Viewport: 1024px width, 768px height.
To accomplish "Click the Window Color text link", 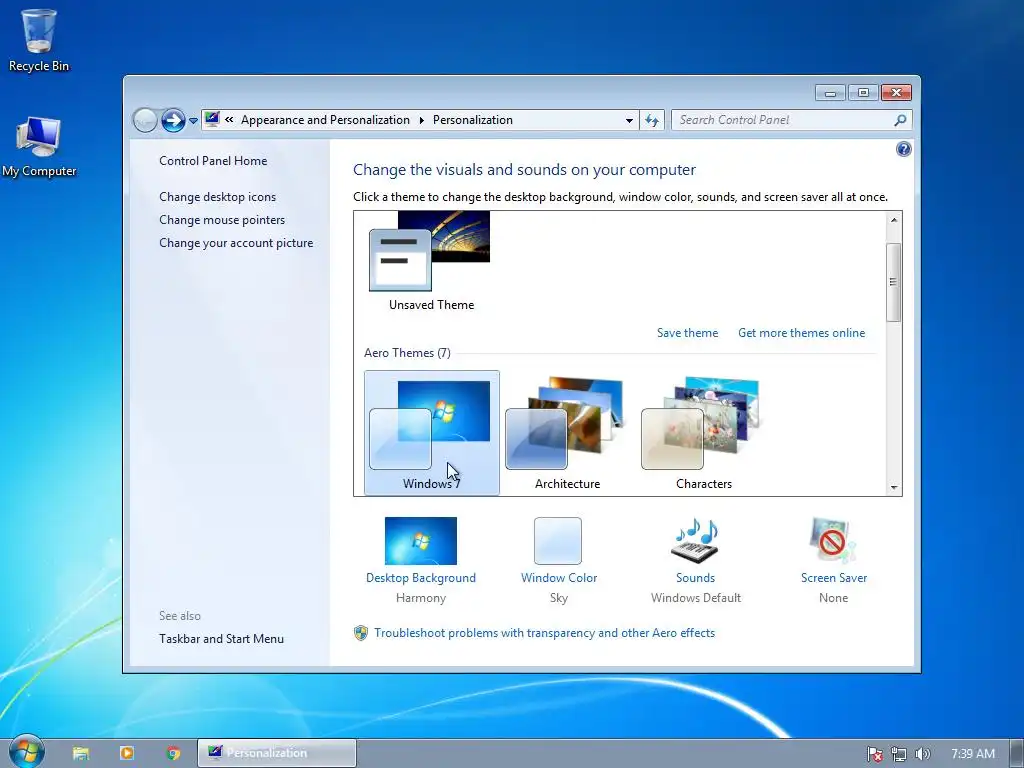I will coord(559,578).
